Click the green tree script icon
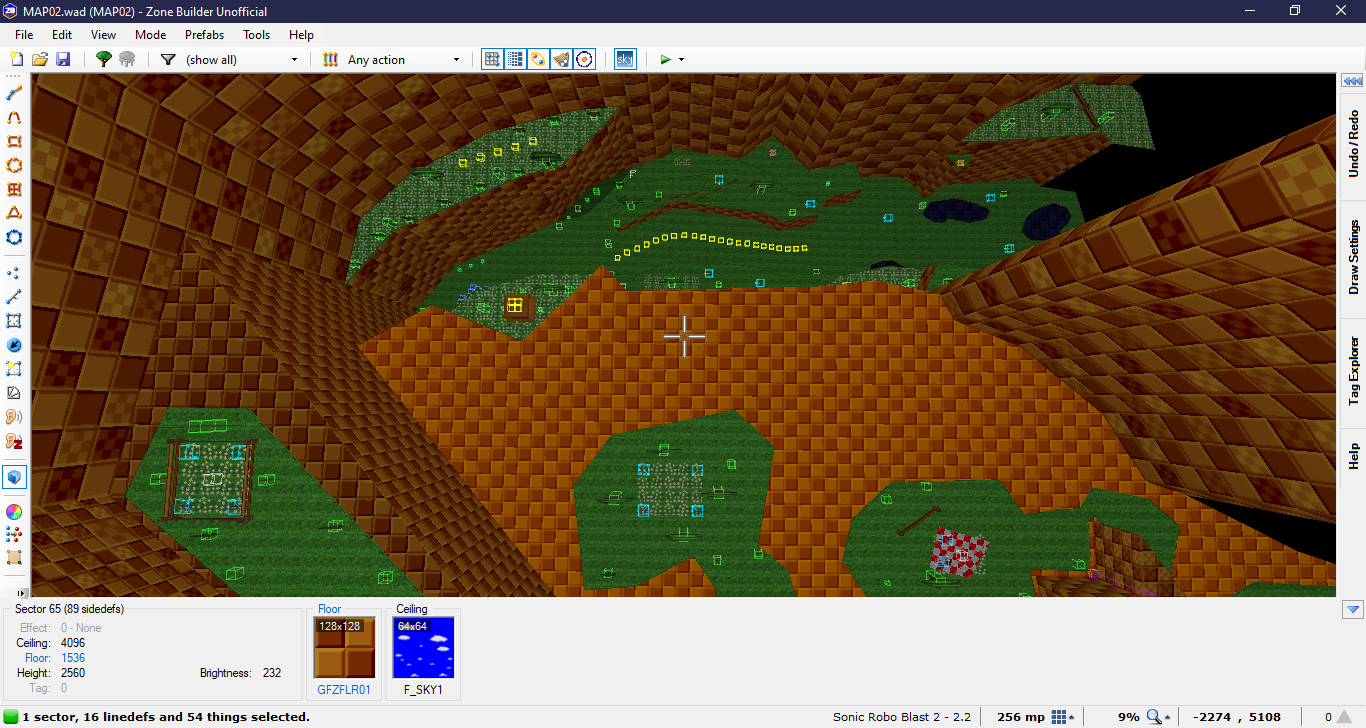 (x=103, y=59)
